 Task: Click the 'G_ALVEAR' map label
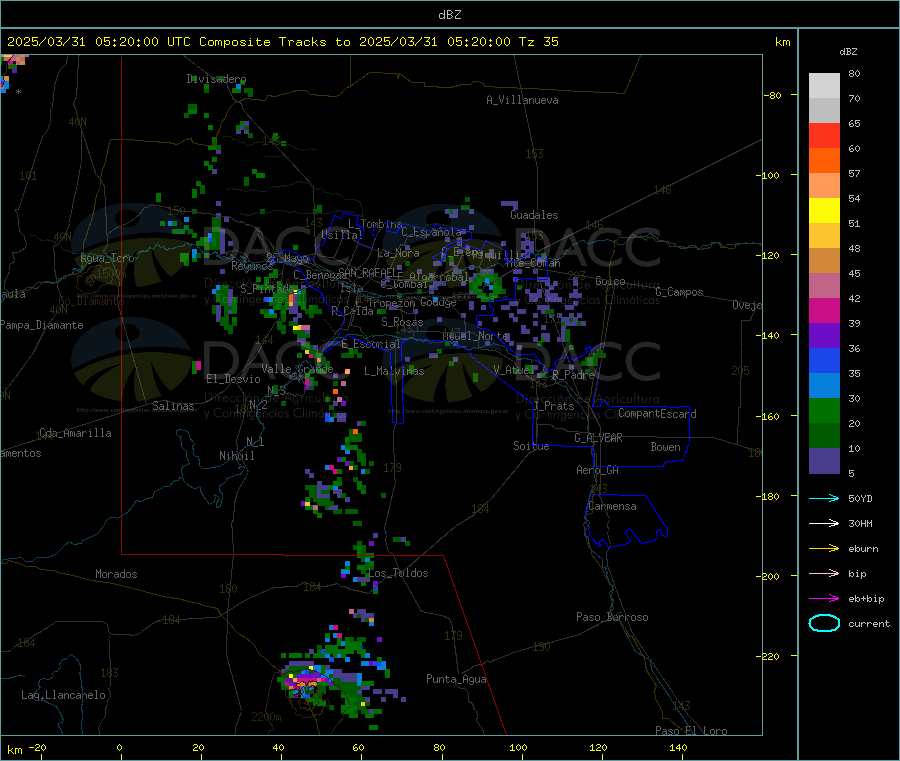(x=598, y=437)
